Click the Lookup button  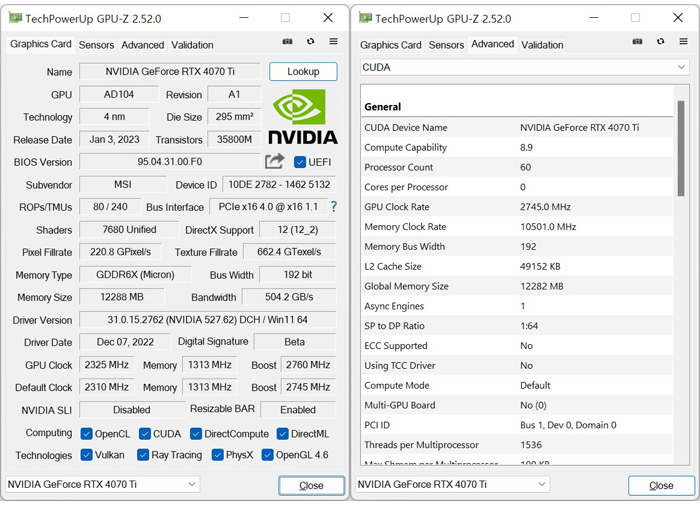(303, 71)
